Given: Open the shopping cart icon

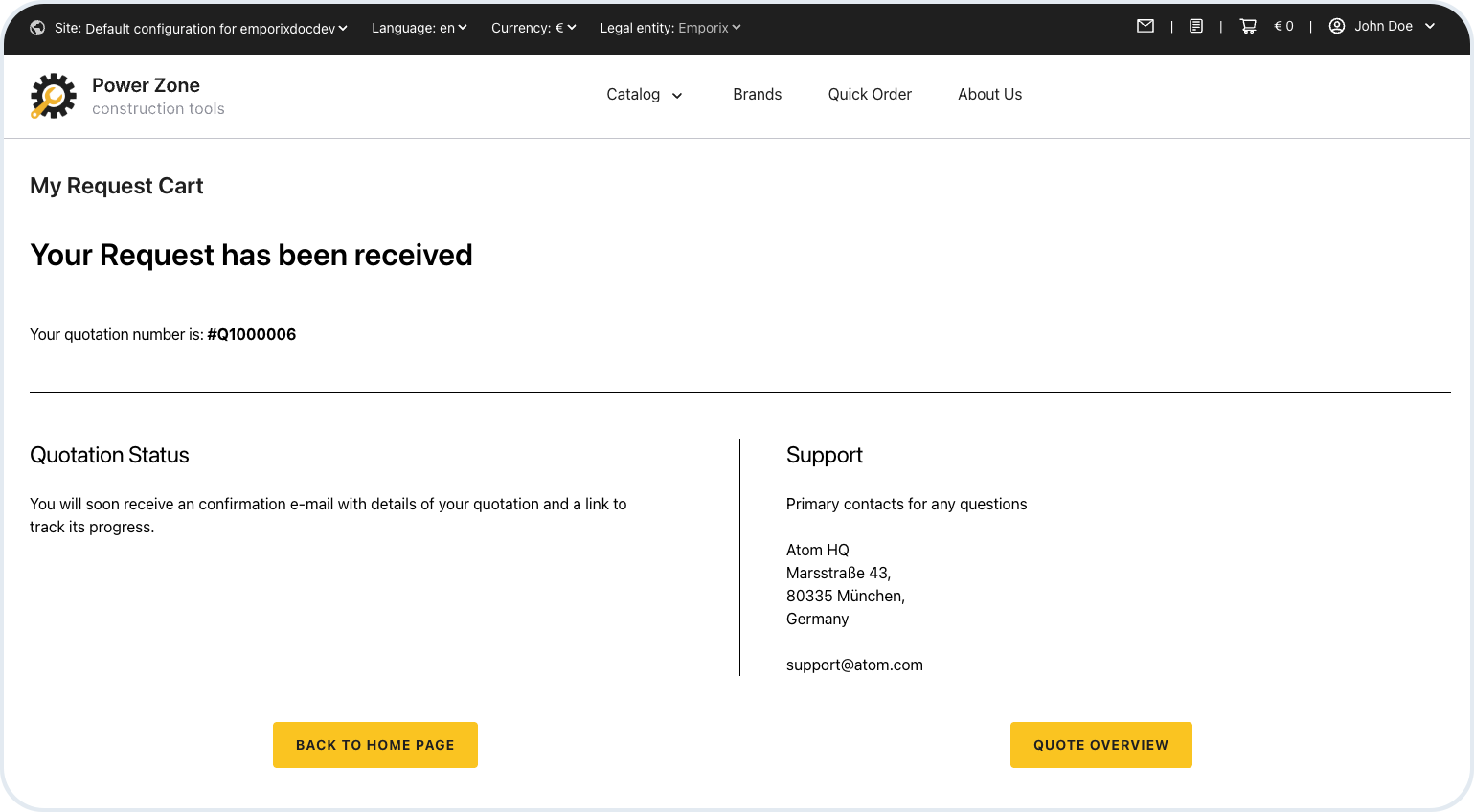Looking at the screenshot, I should (1248, 27).
